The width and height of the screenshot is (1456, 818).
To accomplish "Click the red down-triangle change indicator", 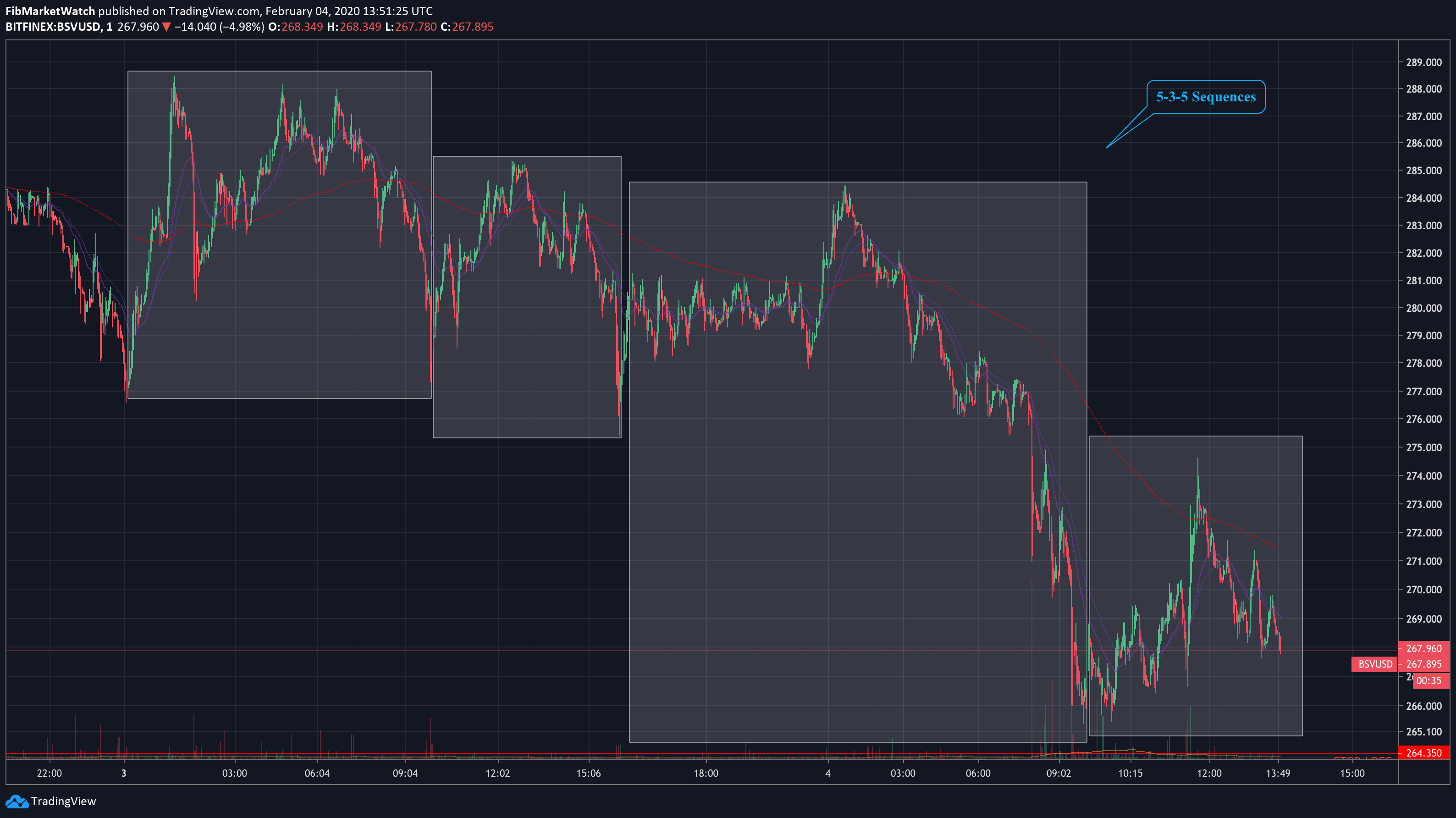I will coord(166,27).
